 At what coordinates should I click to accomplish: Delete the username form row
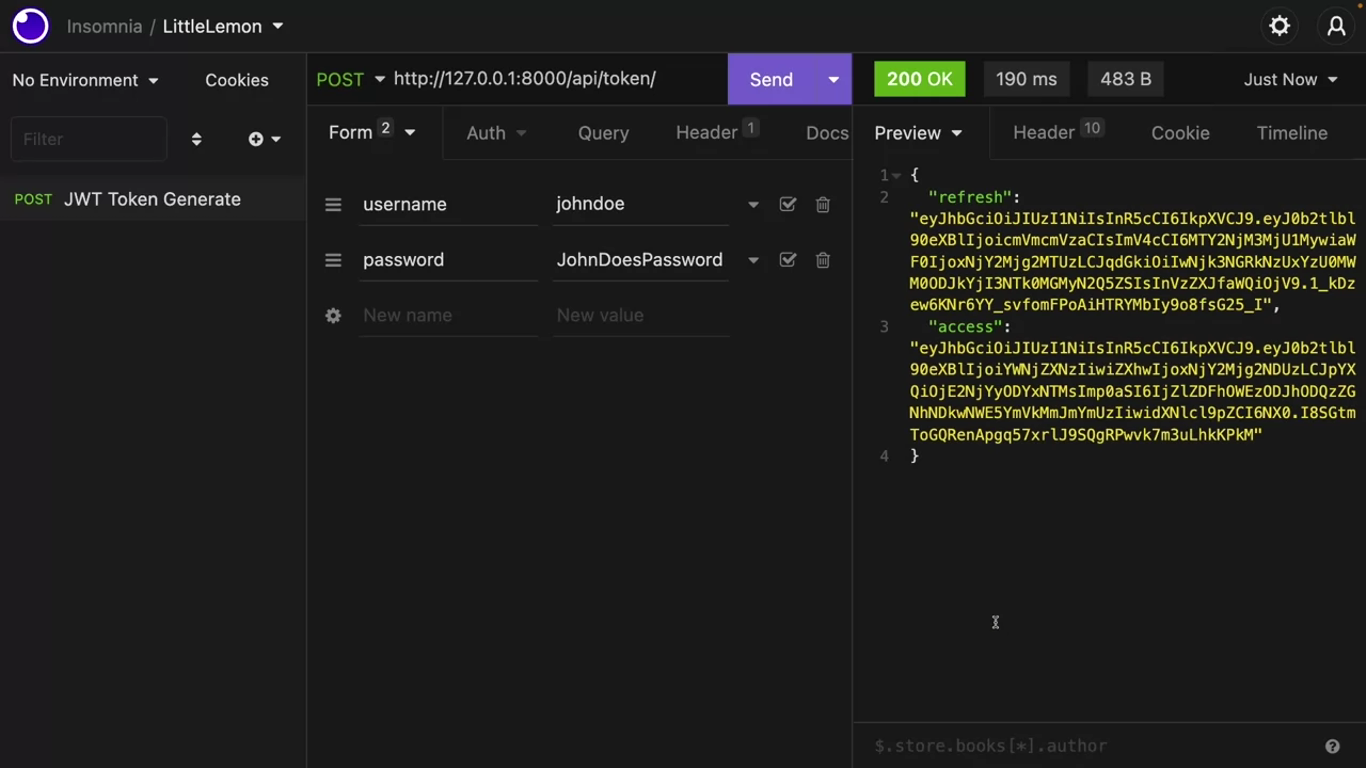[823, 204]
